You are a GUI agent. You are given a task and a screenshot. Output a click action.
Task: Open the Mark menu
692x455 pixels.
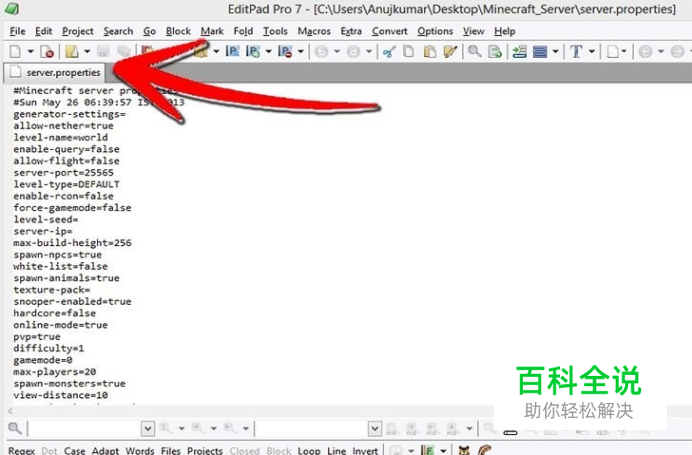pyautogui.click(x=212, y=31)
